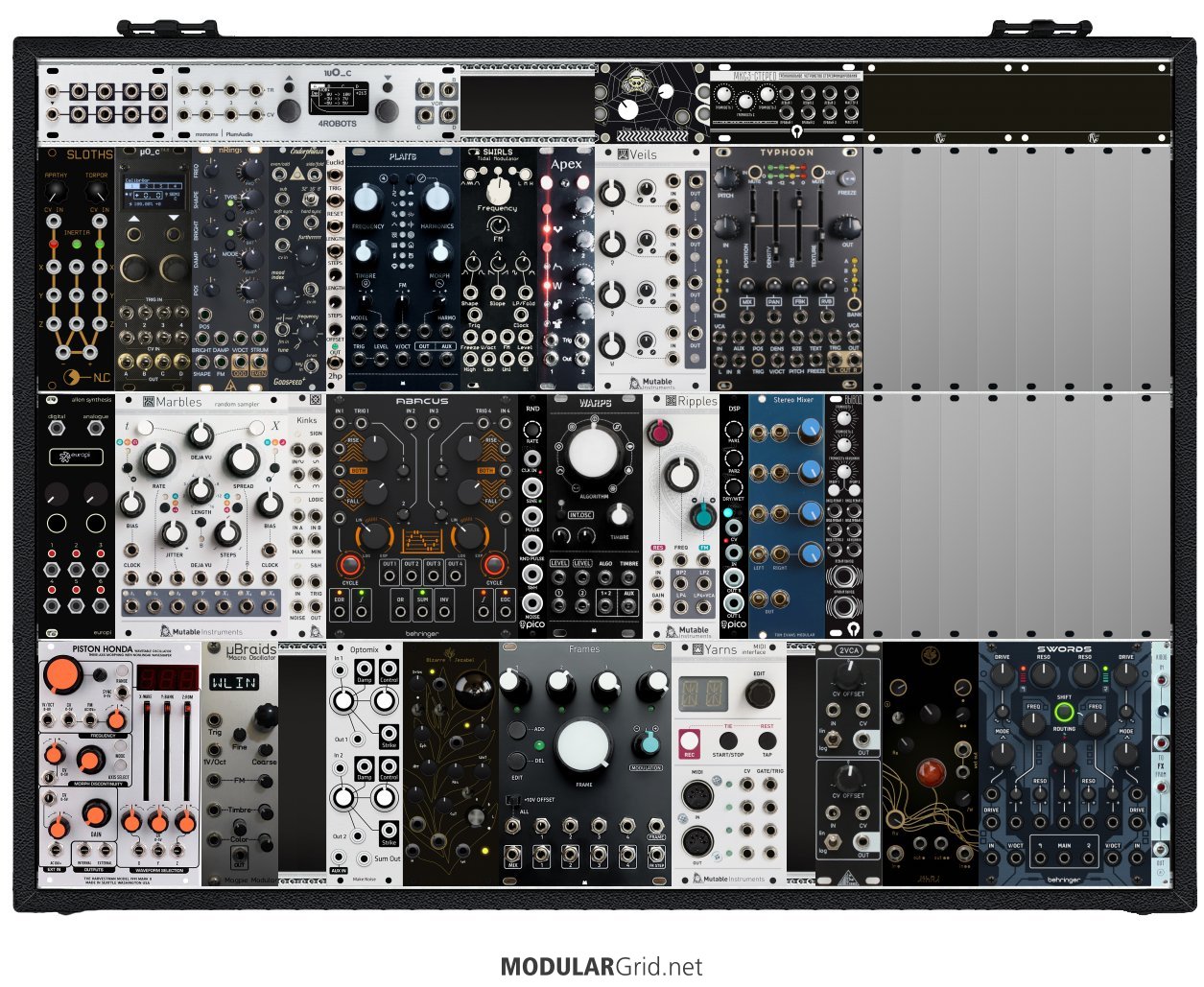Click the pink RES knob on Ripples
1204x987 pixels.
click(659, 433)
